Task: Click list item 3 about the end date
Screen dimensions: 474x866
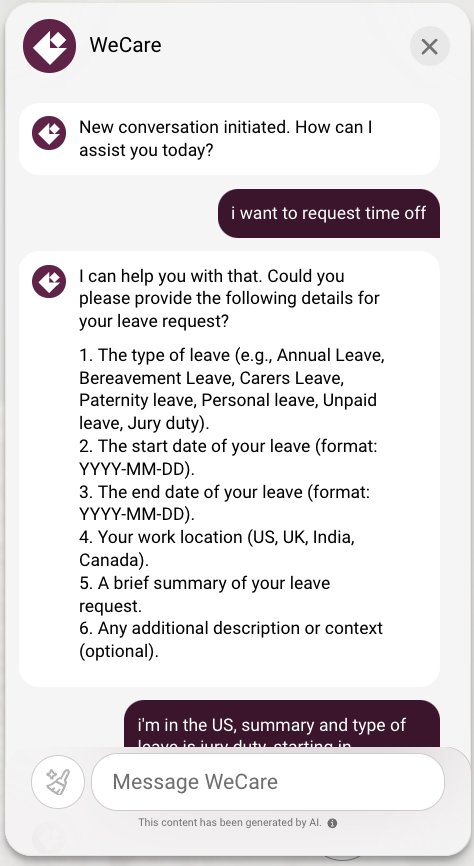Action: click(x=225, y=503)
